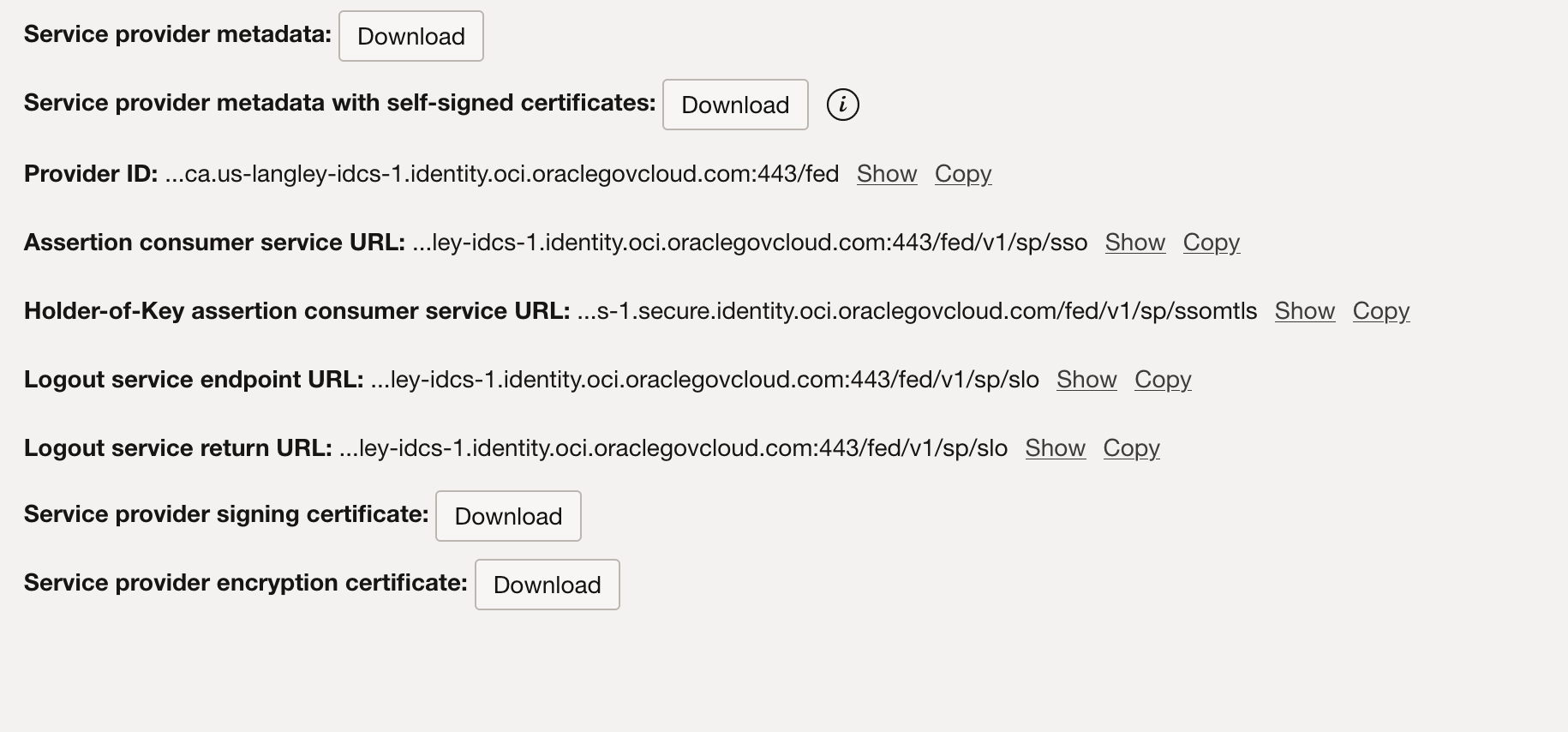Open info icon for self-signed certificates
The height and width of the screenshot is (732, 1568).
tap(843, 105)
